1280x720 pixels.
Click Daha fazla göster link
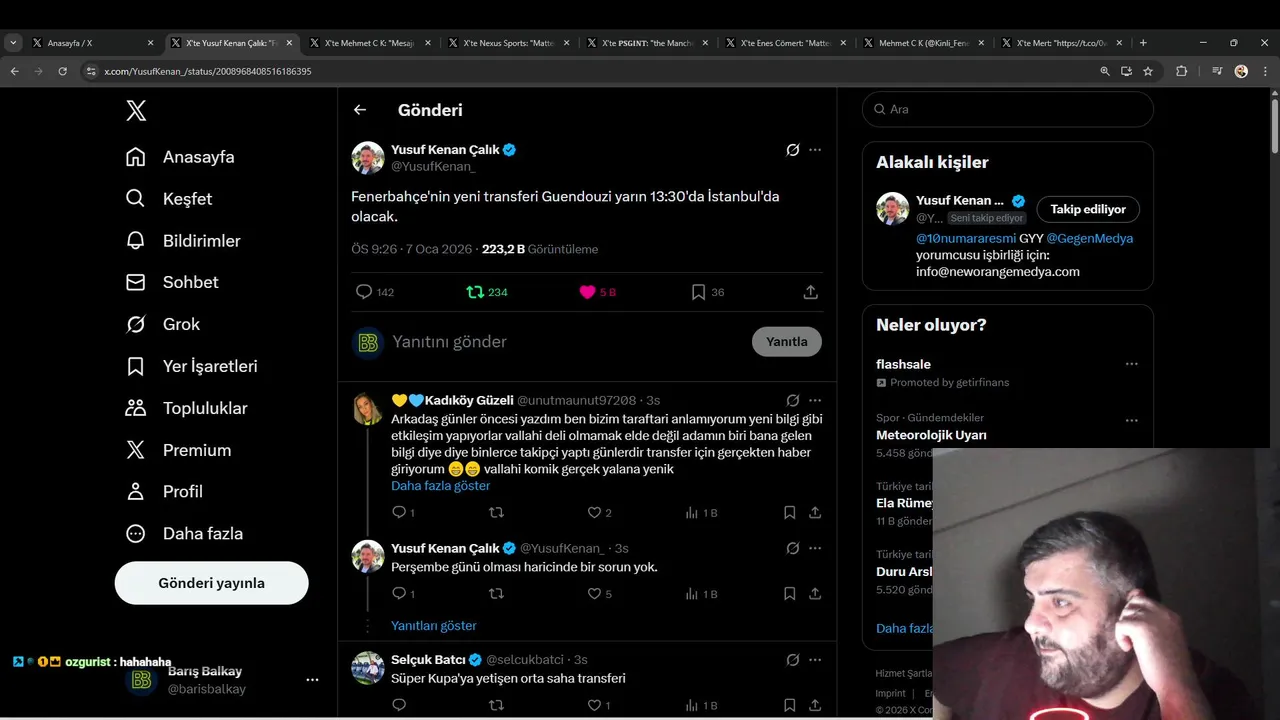(x=440, y=486)
